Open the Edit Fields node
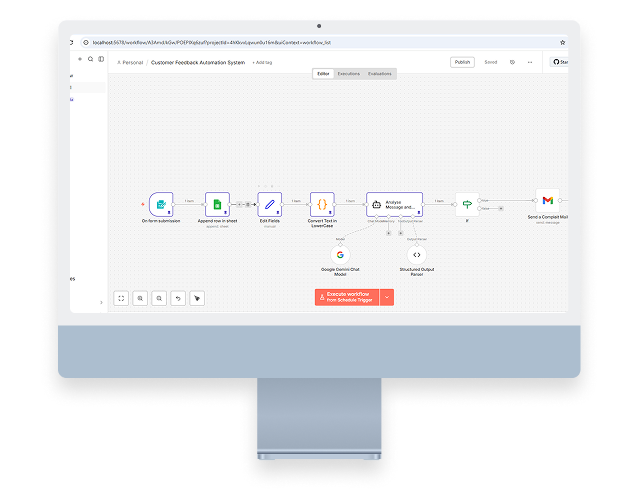640x493 pixels. (269, 204)
